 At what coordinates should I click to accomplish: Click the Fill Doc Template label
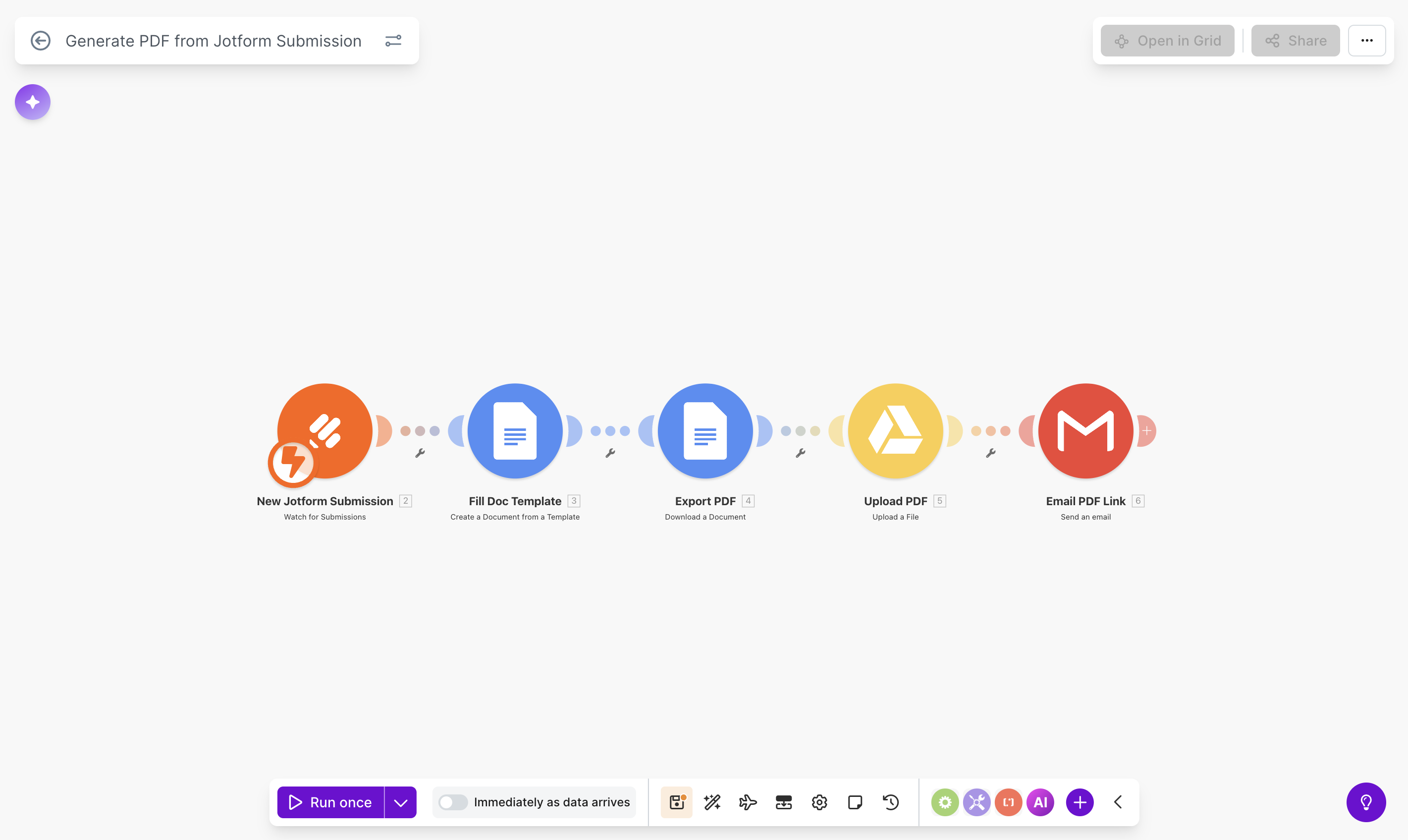pos(515,501)
